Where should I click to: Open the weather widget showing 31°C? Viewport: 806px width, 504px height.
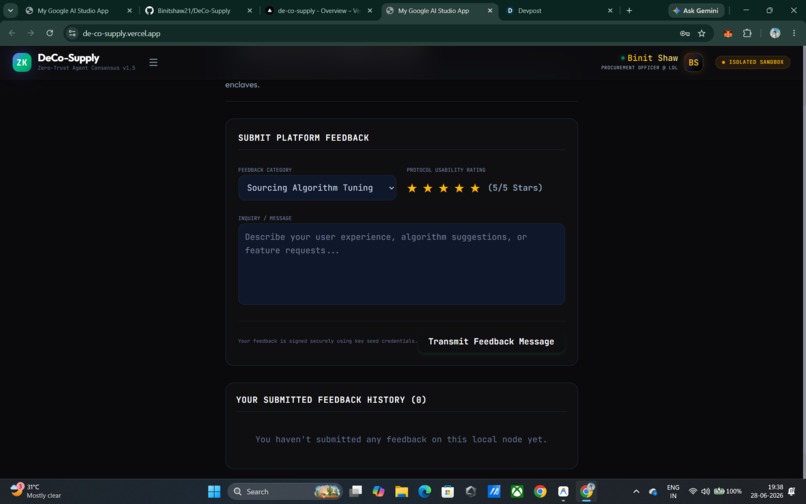[36, 491]
